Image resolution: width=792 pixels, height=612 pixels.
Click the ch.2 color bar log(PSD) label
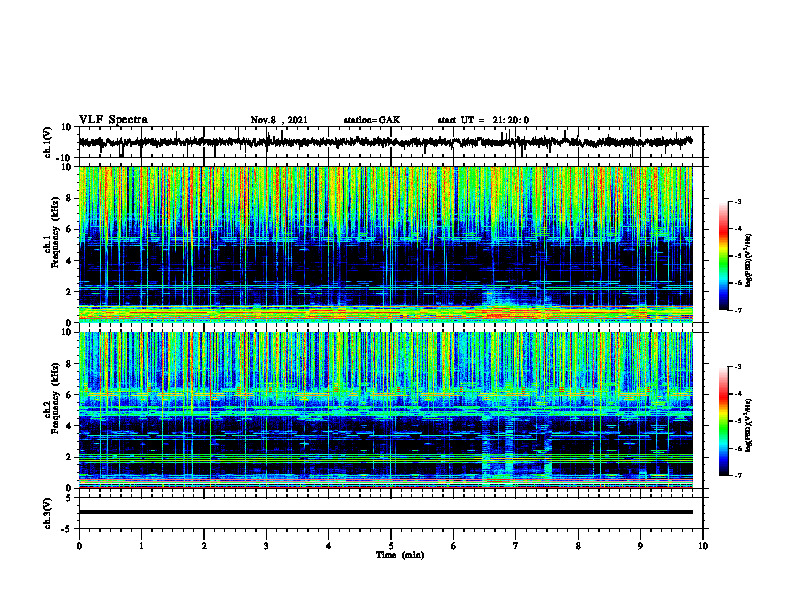tap(749, 425)
